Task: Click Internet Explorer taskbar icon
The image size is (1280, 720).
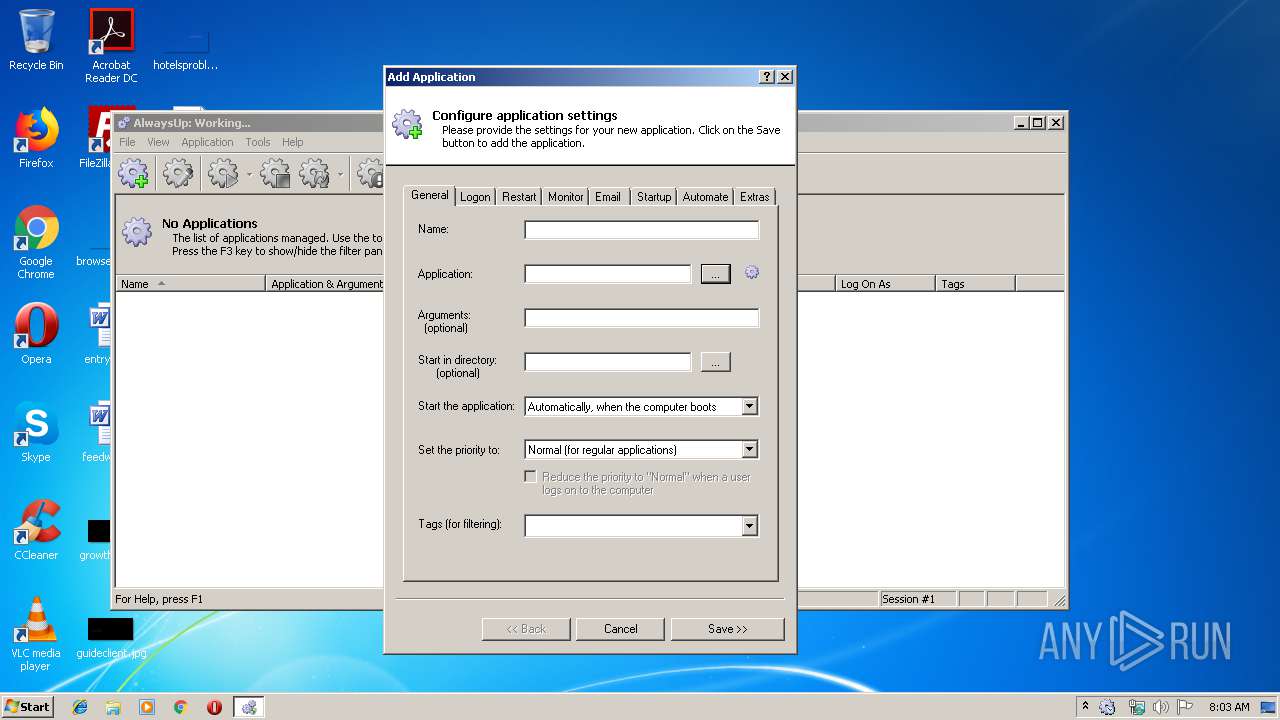Action: (80, 707)
